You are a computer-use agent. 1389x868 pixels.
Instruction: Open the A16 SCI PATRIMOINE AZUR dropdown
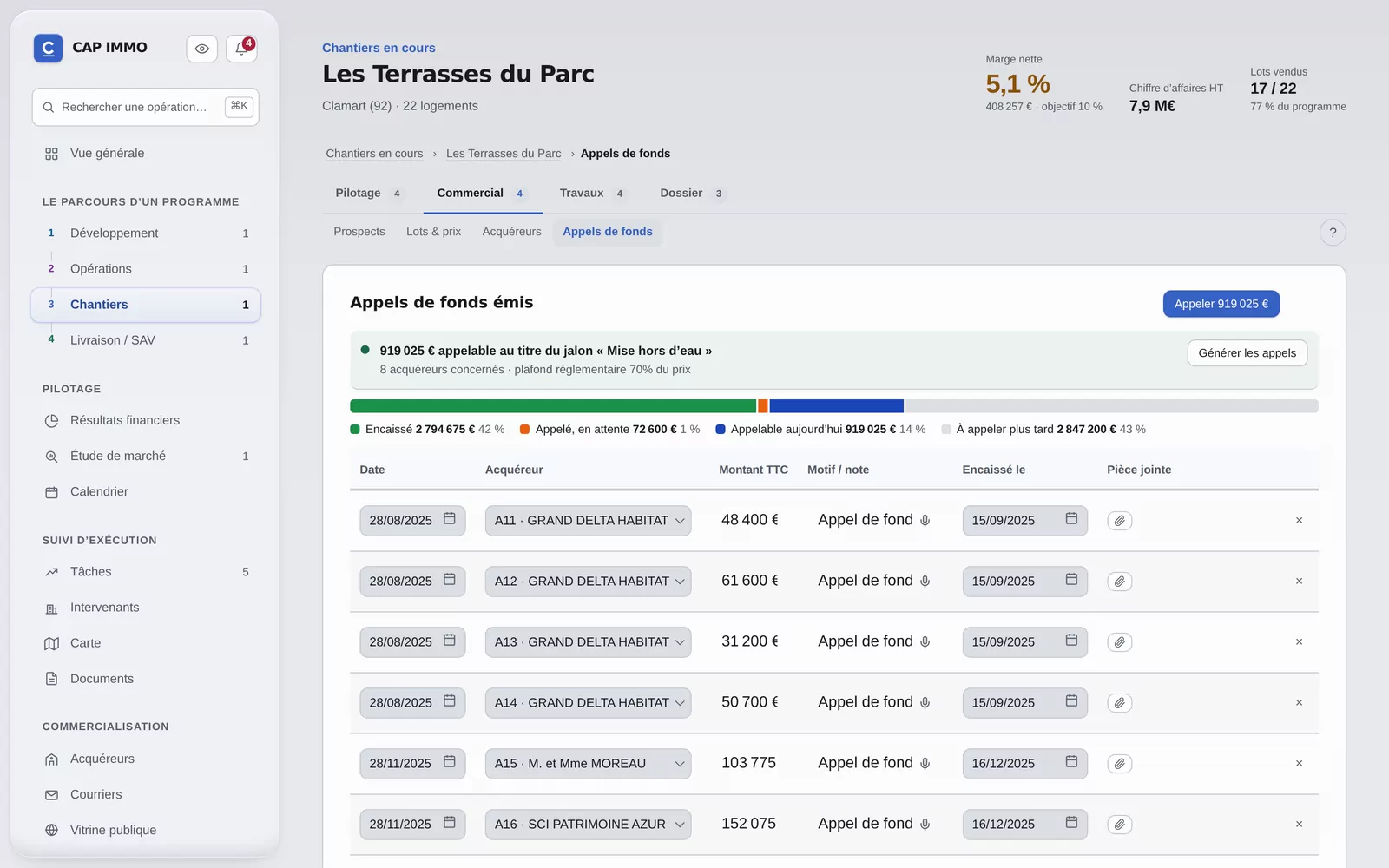coord(588,825)
